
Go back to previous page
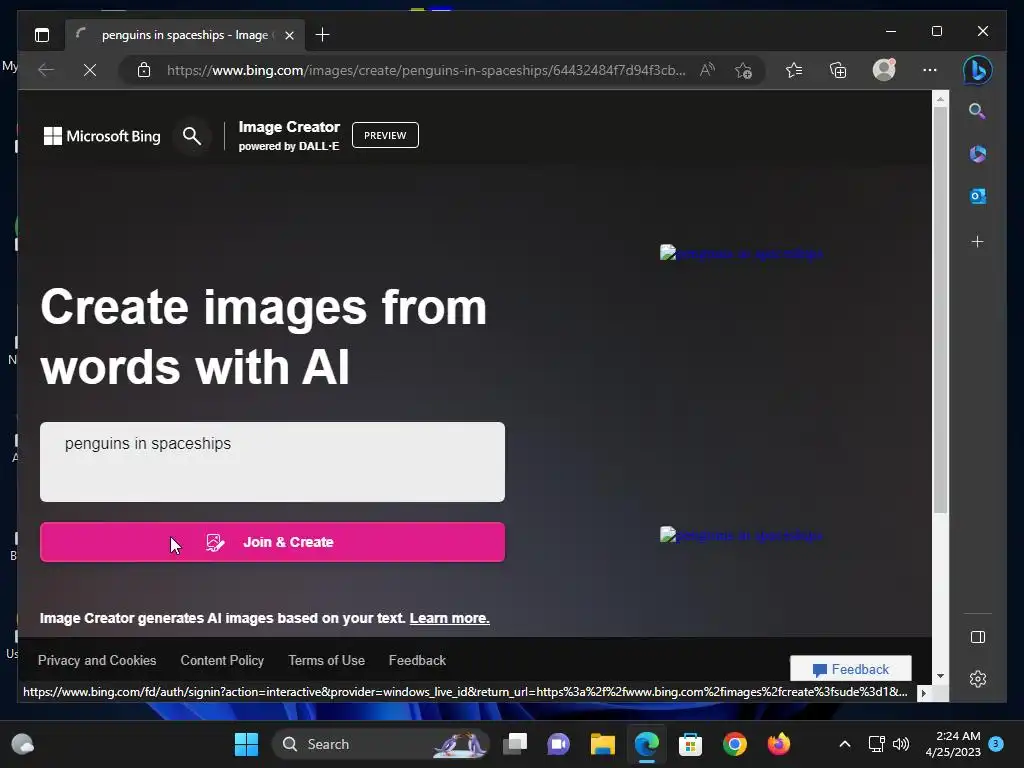(x=46, y=70)
